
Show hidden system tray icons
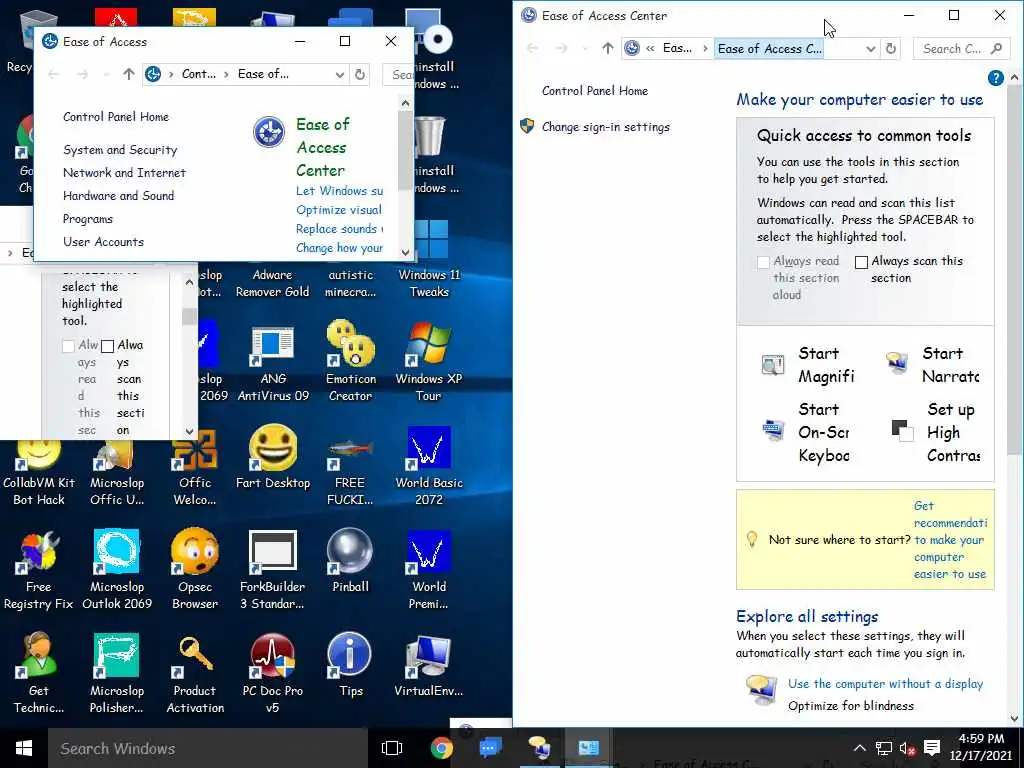[860, 748]
